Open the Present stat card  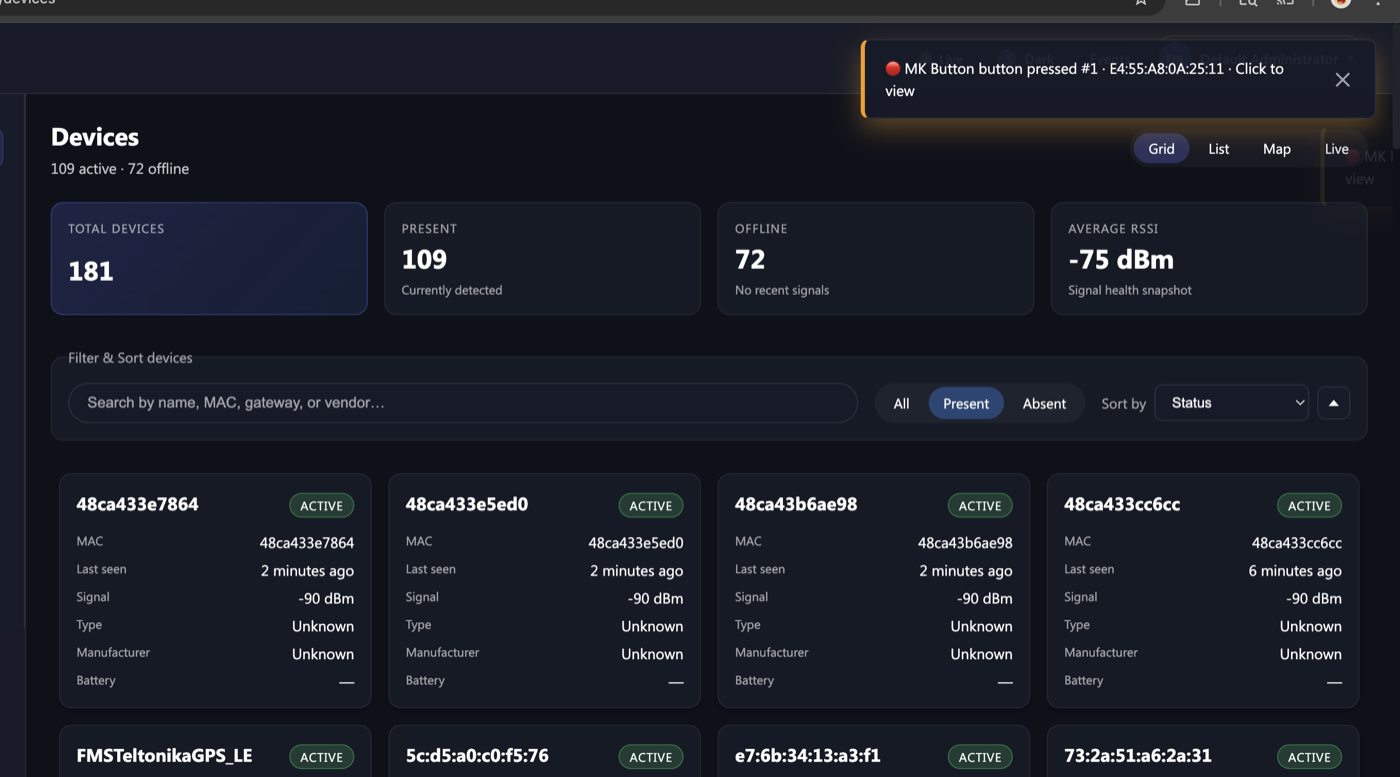pyautogui.click(x=542, y=259)
